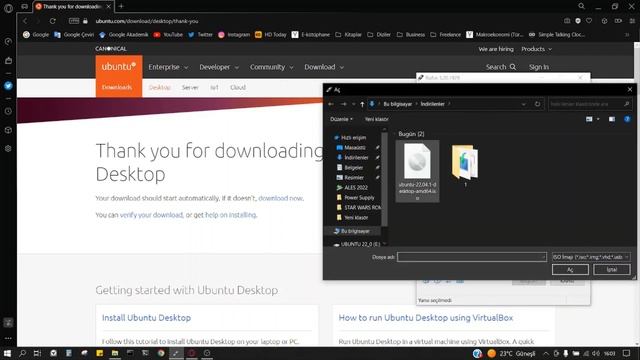Open Twitter in the browser sidebar
This screenshot has width=640, height=360.
pyautogui.click(x=8, y=86)
